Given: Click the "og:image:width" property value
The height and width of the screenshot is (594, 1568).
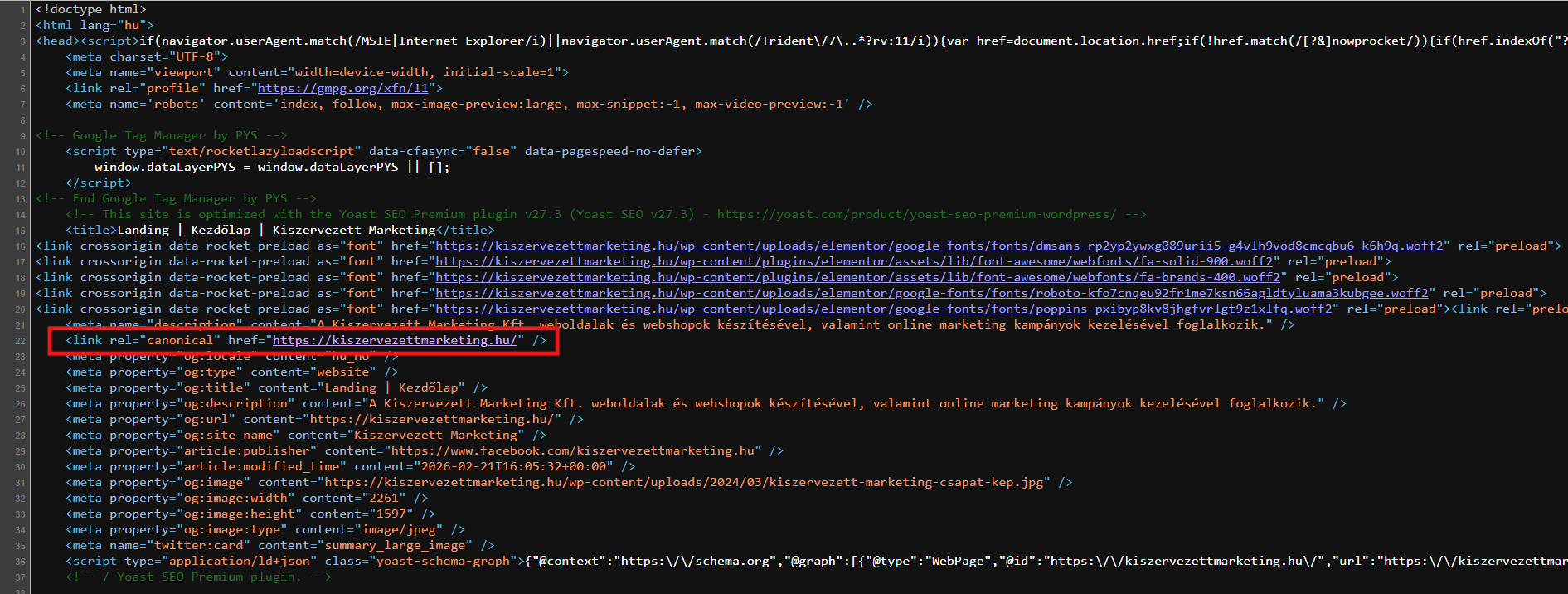Looking at the screenshot, I should click(x=235, y=498).
